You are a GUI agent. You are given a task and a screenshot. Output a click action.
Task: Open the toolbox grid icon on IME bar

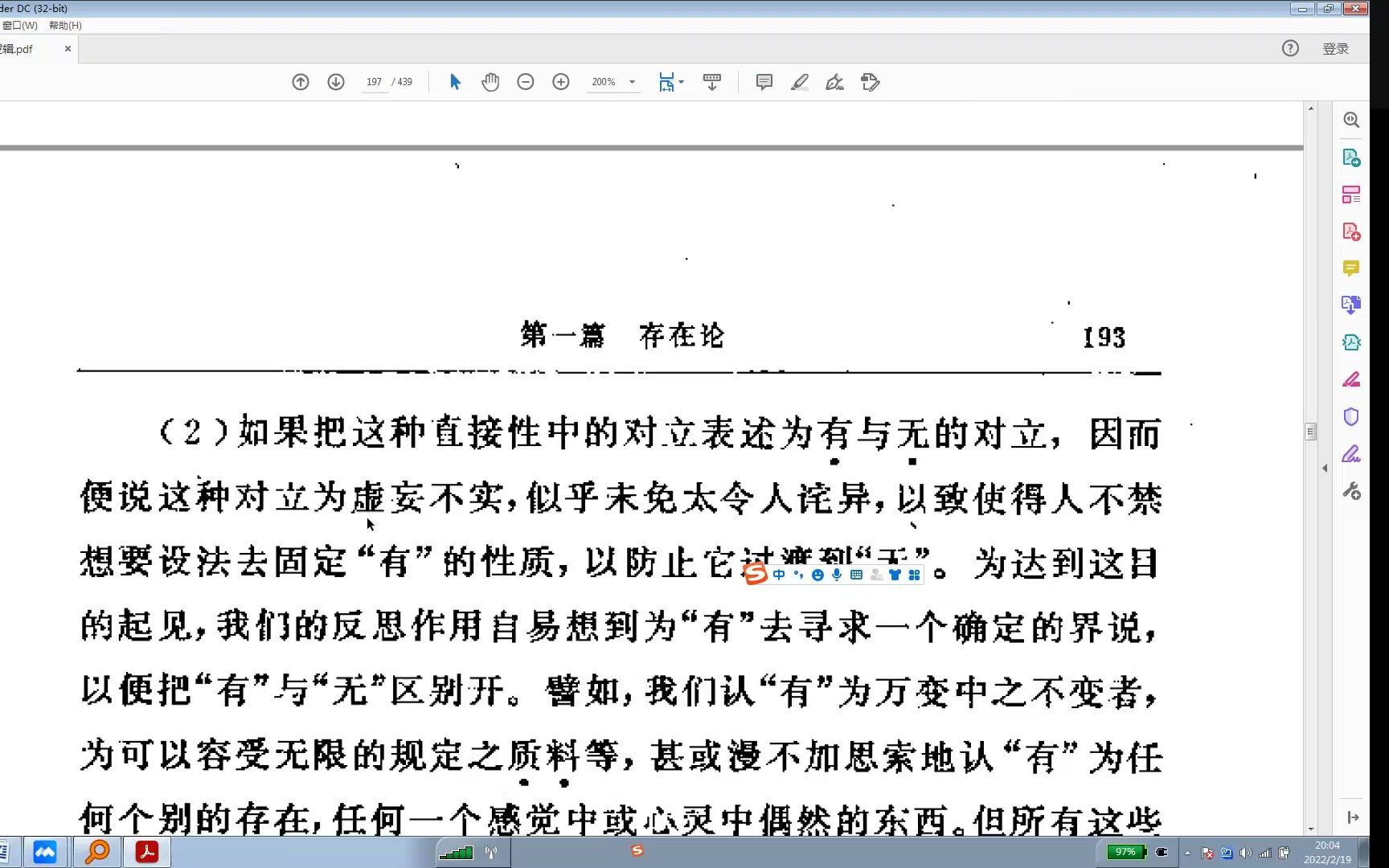point(914,575)
